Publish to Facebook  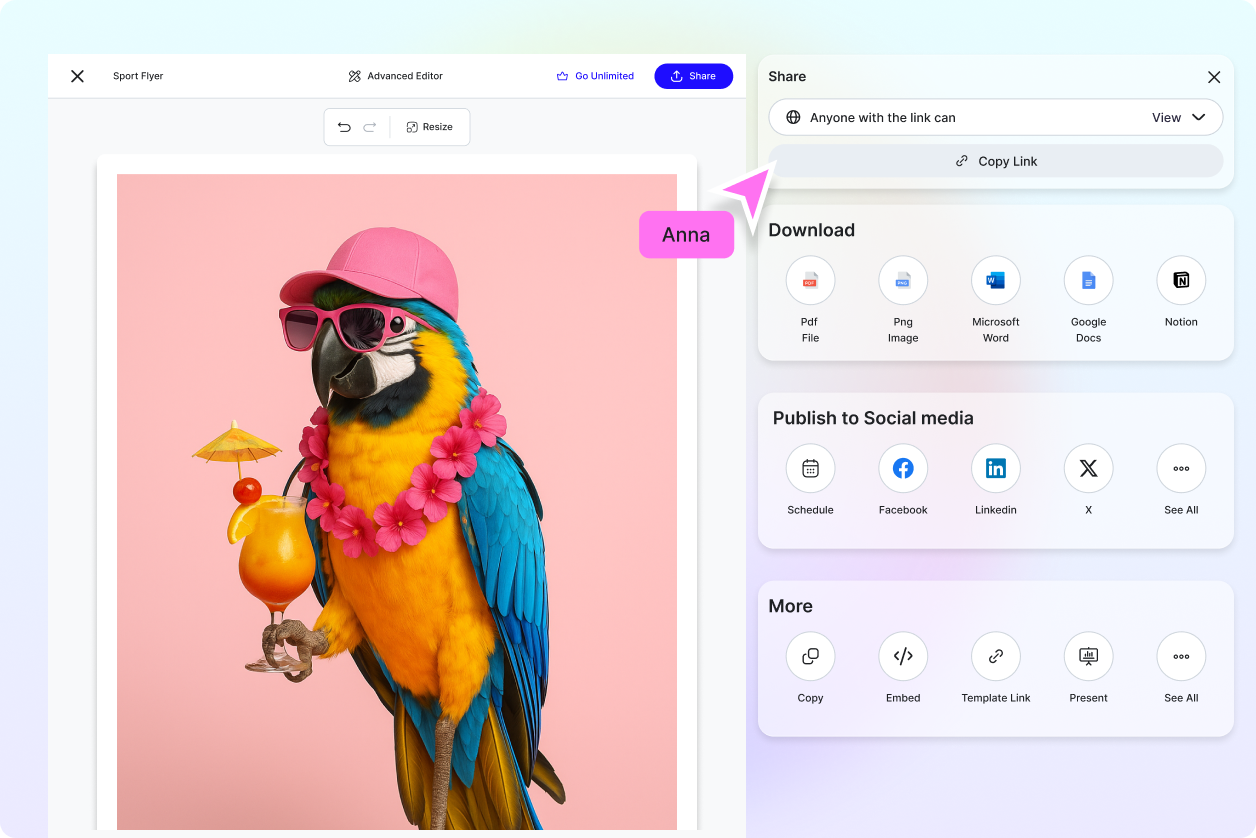click(903, 468)
